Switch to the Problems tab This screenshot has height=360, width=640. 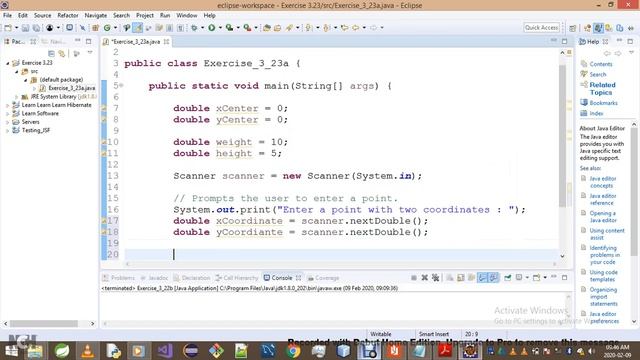[119, 278]
